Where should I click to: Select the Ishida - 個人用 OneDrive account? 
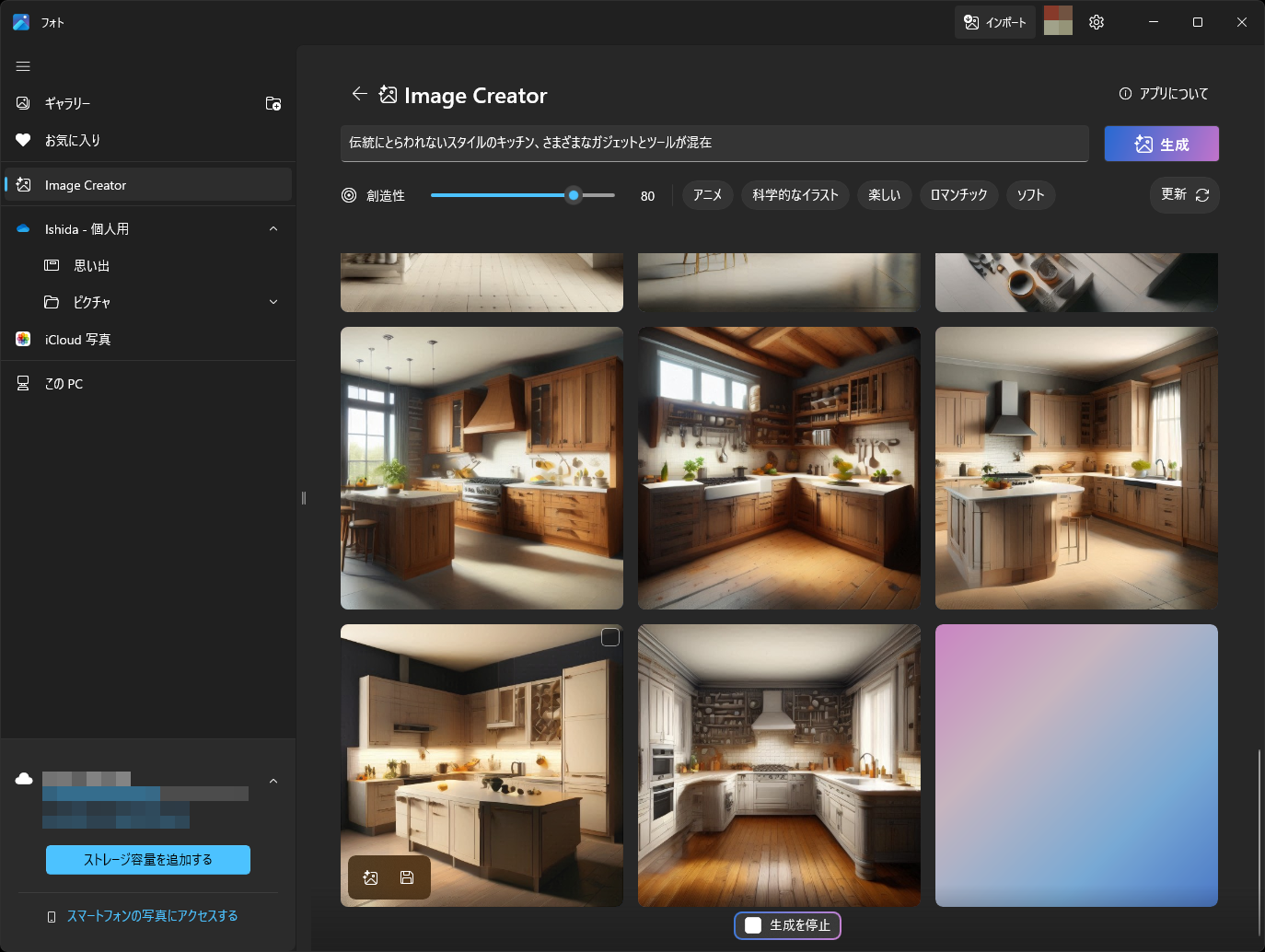(133, 229)
